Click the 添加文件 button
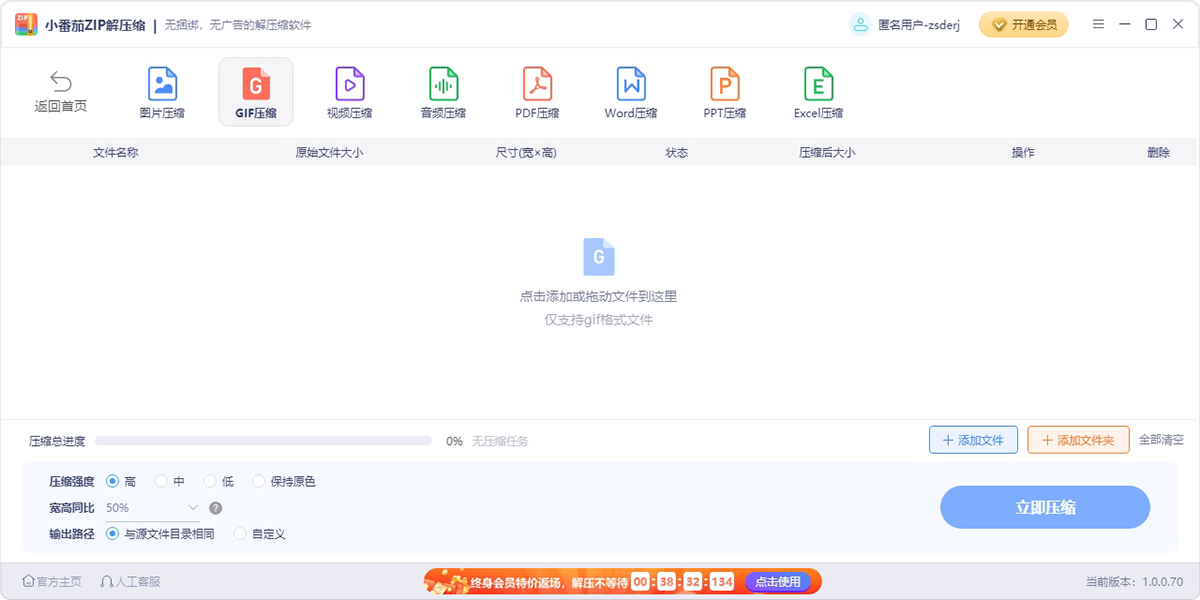This screenshot has width=1200, height=600. pyautogui.click(x=973, y=440)
